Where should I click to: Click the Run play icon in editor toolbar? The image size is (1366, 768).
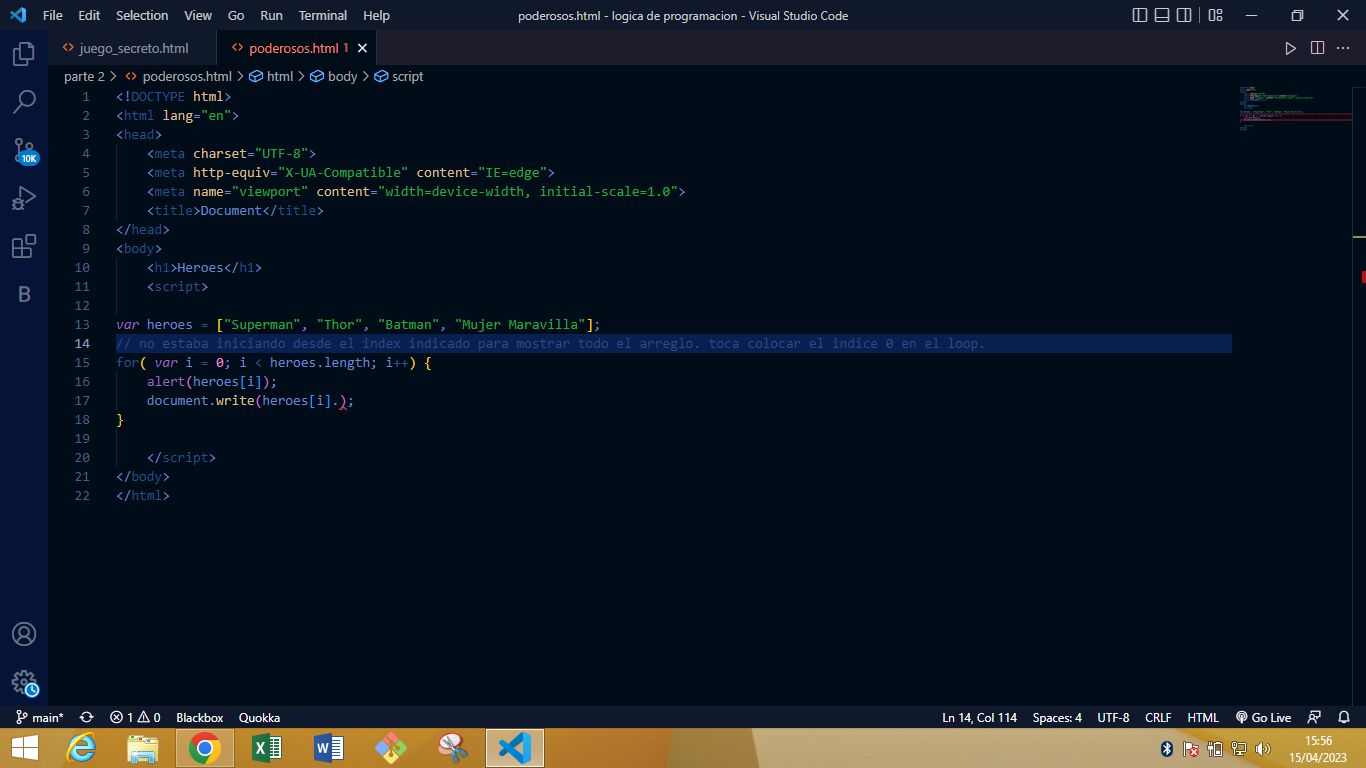1290,48
